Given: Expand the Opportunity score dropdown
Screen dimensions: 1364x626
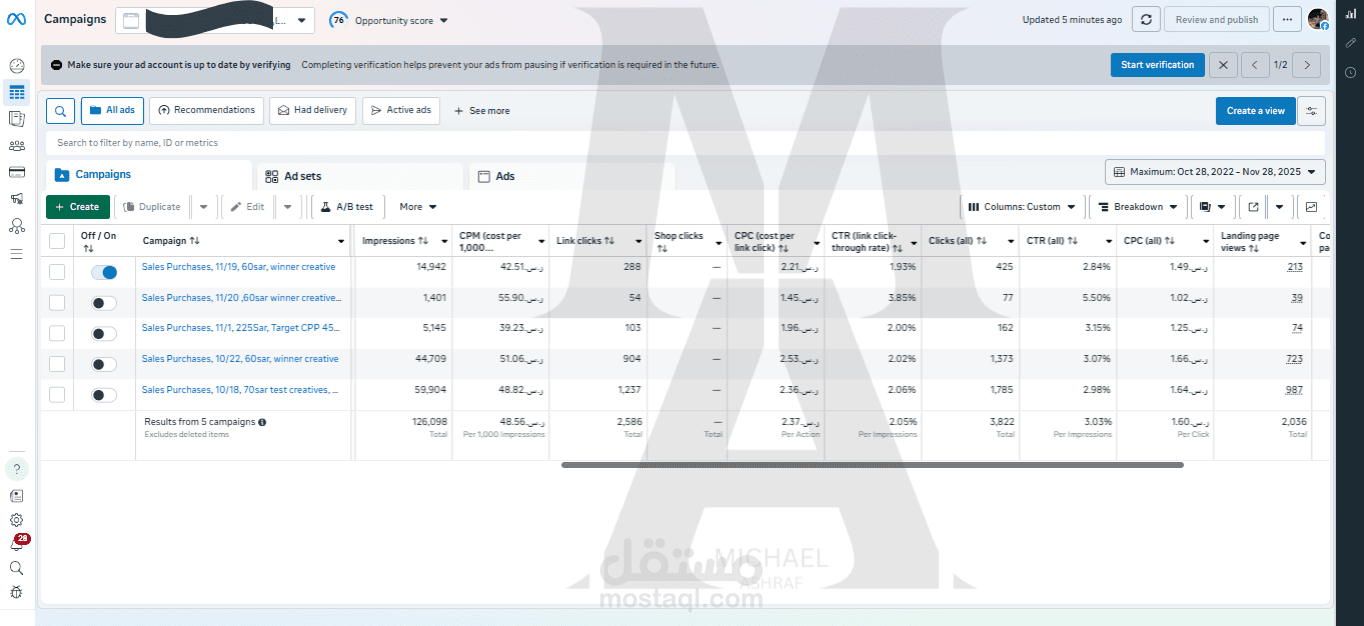Looking at the screenshot, I should [x=390, y=20].
